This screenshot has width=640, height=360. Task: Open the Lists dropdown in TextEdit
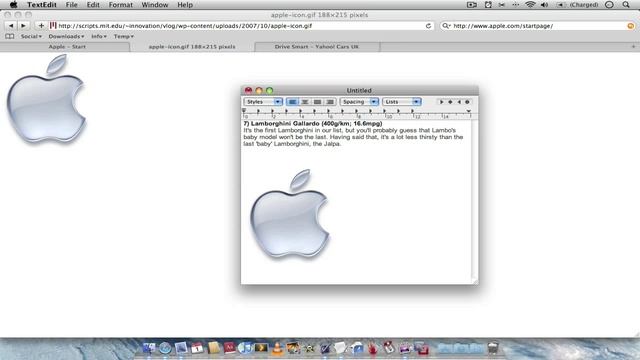coord(402,102)
